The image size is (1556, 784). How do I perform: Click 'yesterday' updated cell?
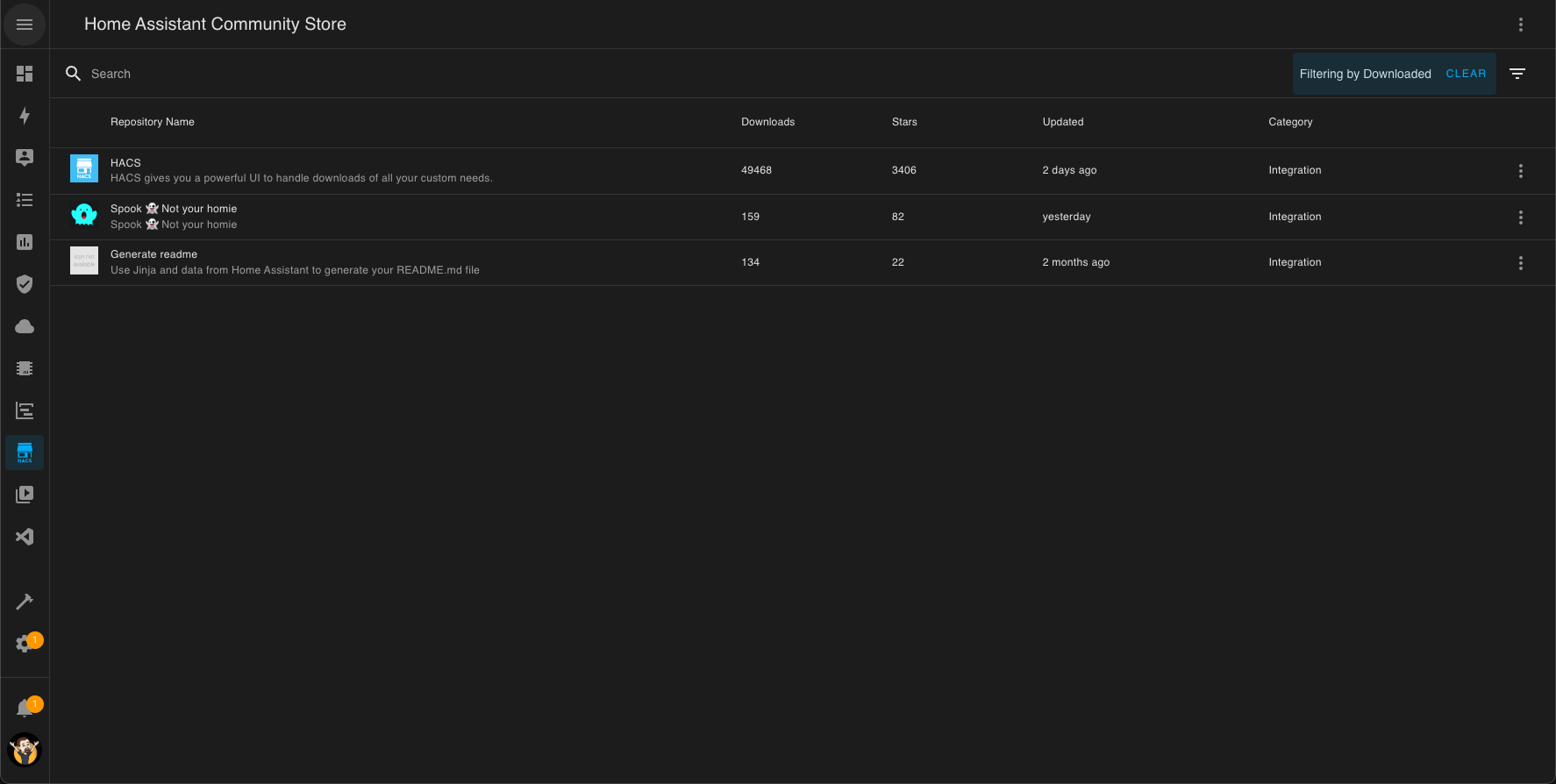coord(1067,217)
